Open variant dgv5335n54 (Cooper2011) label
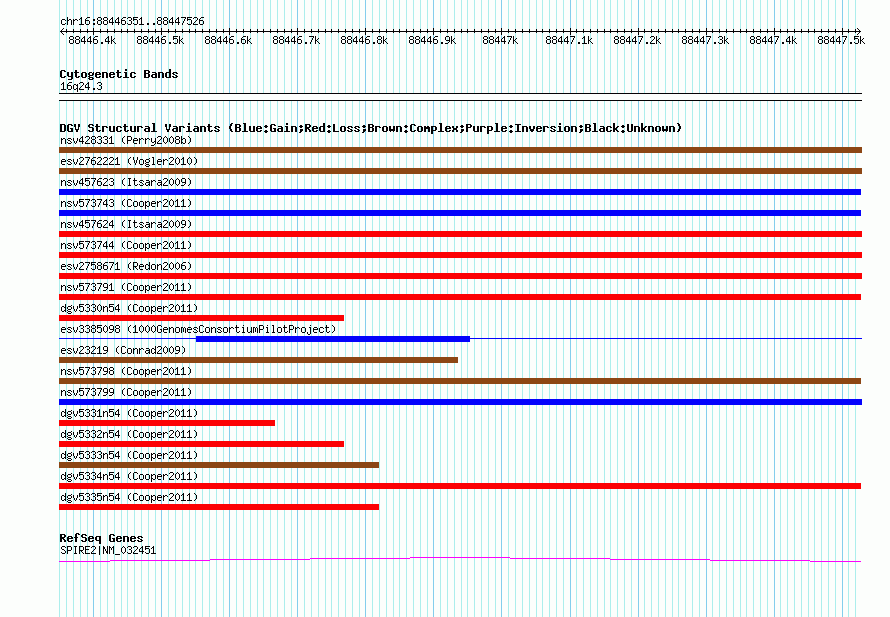This screenshot has width=890, height=617. pyautogui.click(x=129, y=497)
